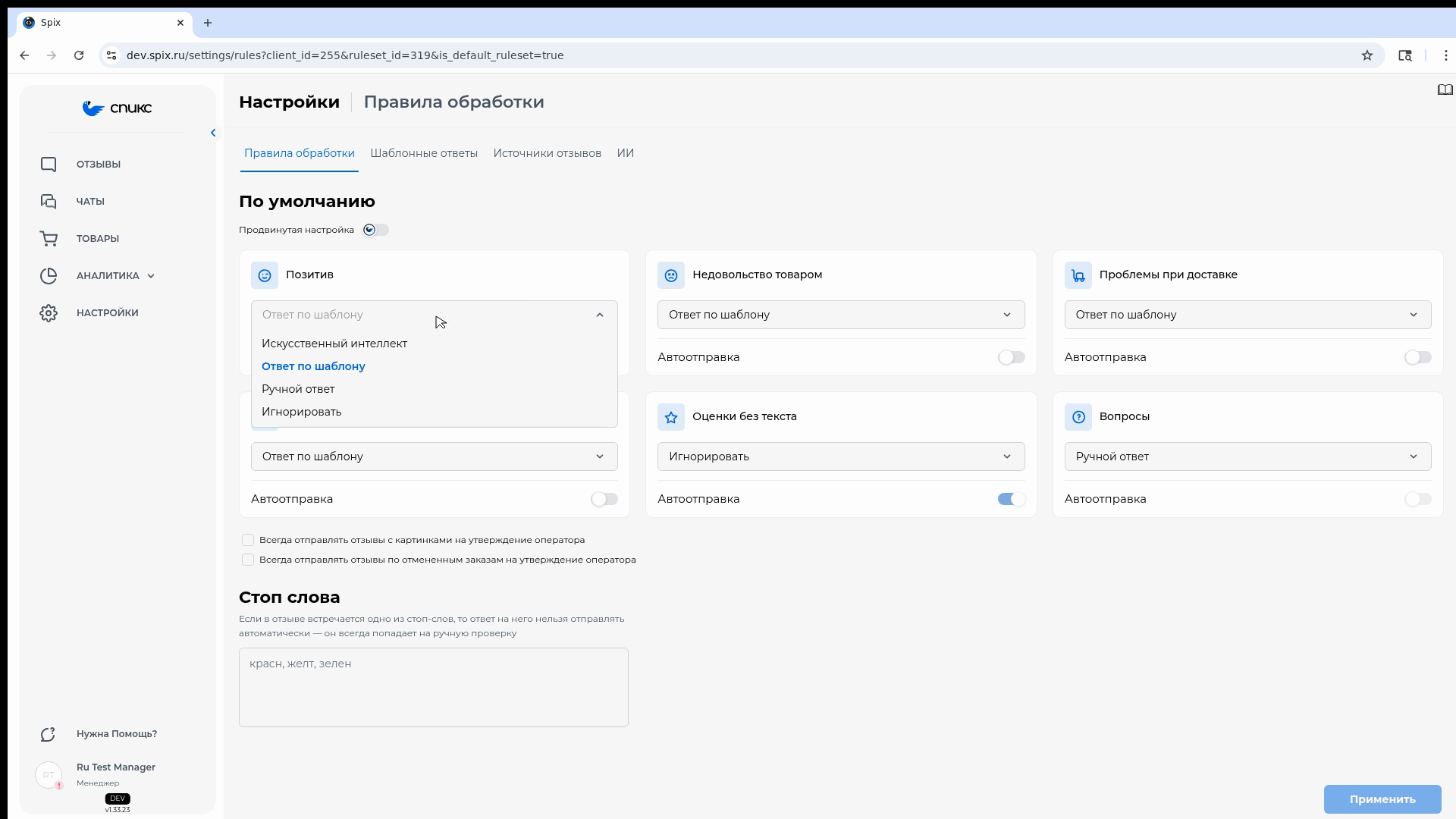This screenshot has width=1456, height=819.
Task: Open the Вопросы response dropdown
Action: 1247,457
